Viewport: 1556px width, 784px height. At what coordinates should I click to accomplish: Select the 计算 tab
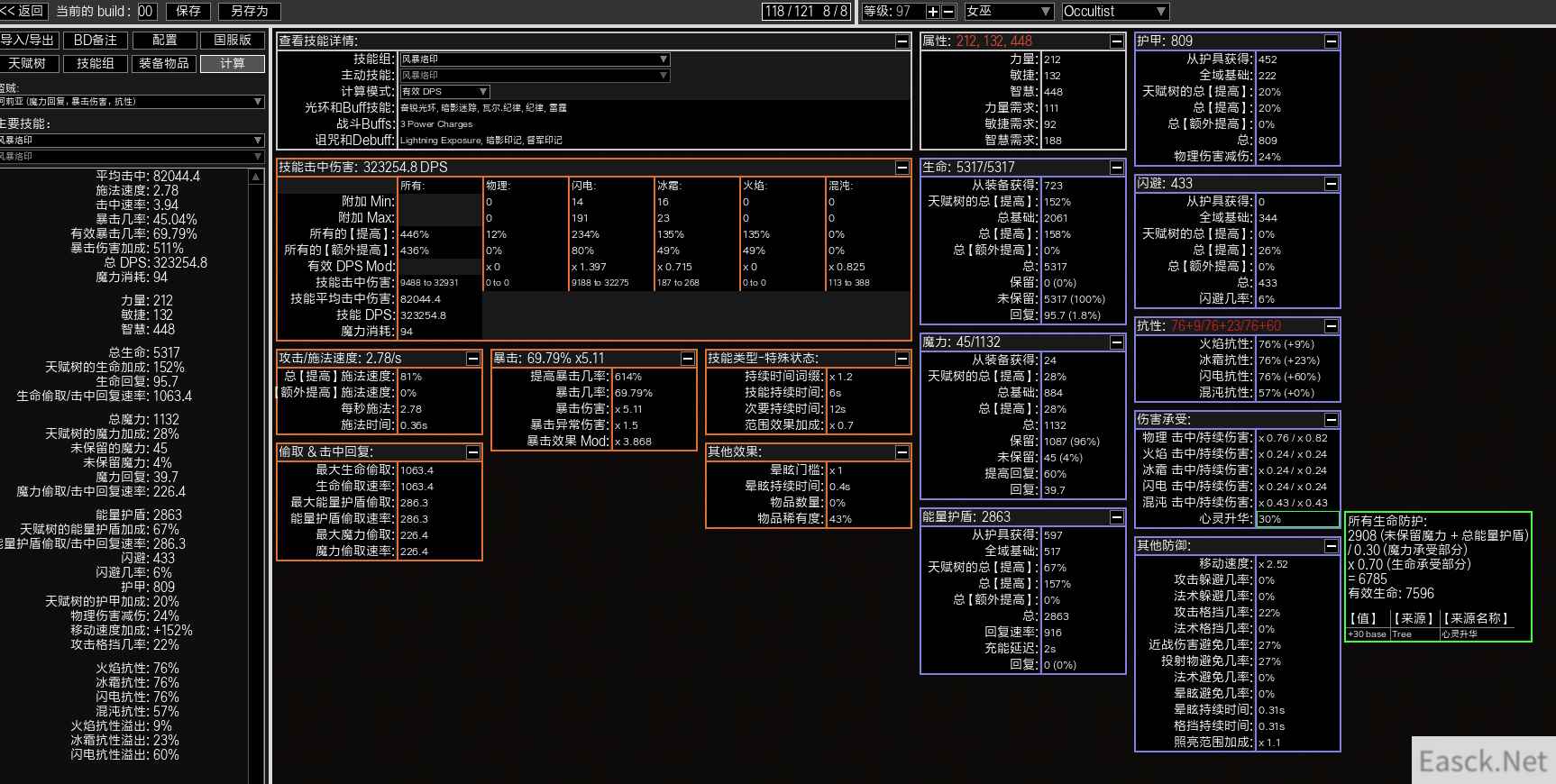pos(233,64)
